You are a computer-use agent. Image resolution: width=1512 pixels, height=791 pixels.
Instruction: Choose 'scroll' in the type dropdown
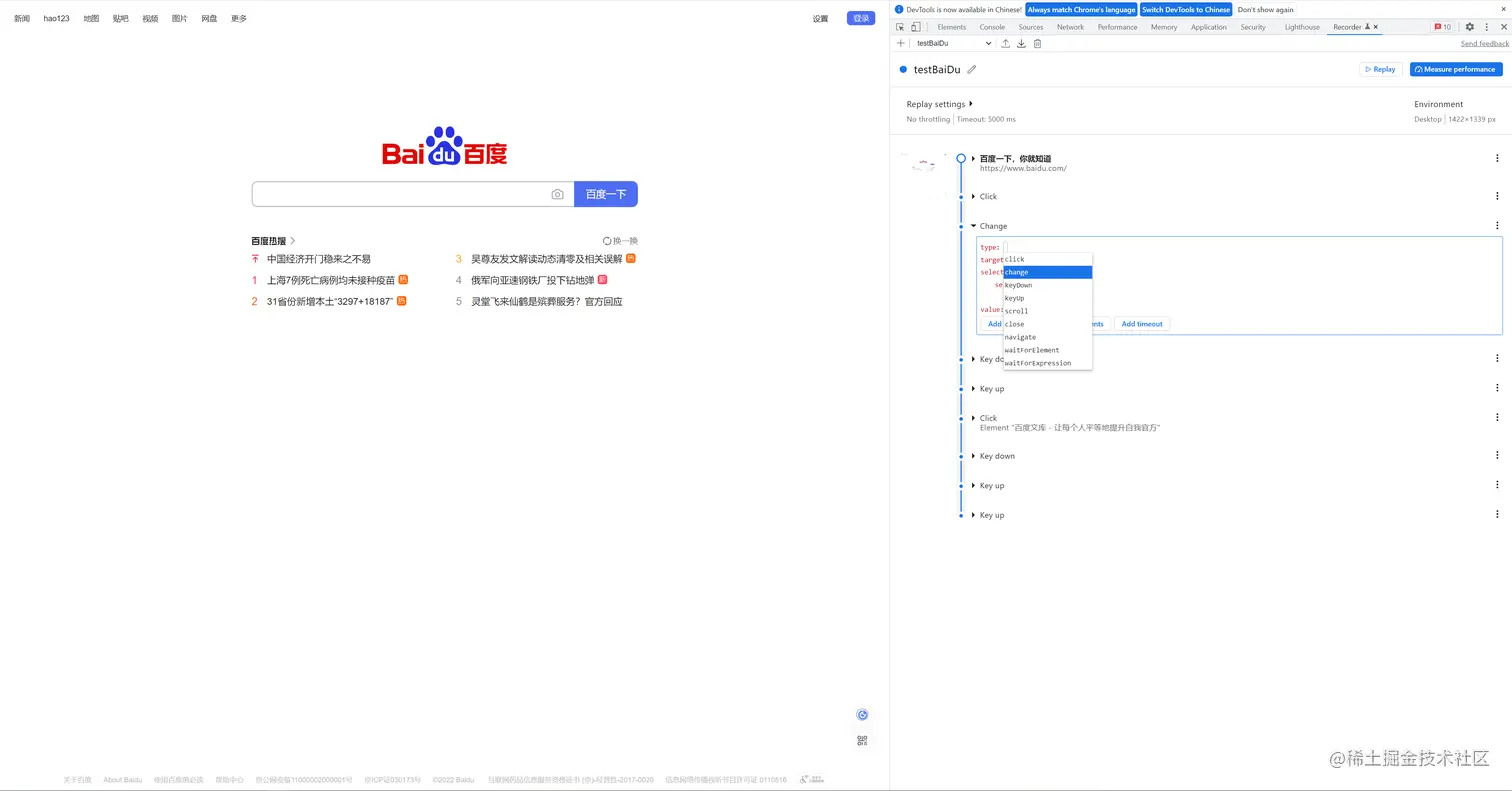tap(1047, 311)
